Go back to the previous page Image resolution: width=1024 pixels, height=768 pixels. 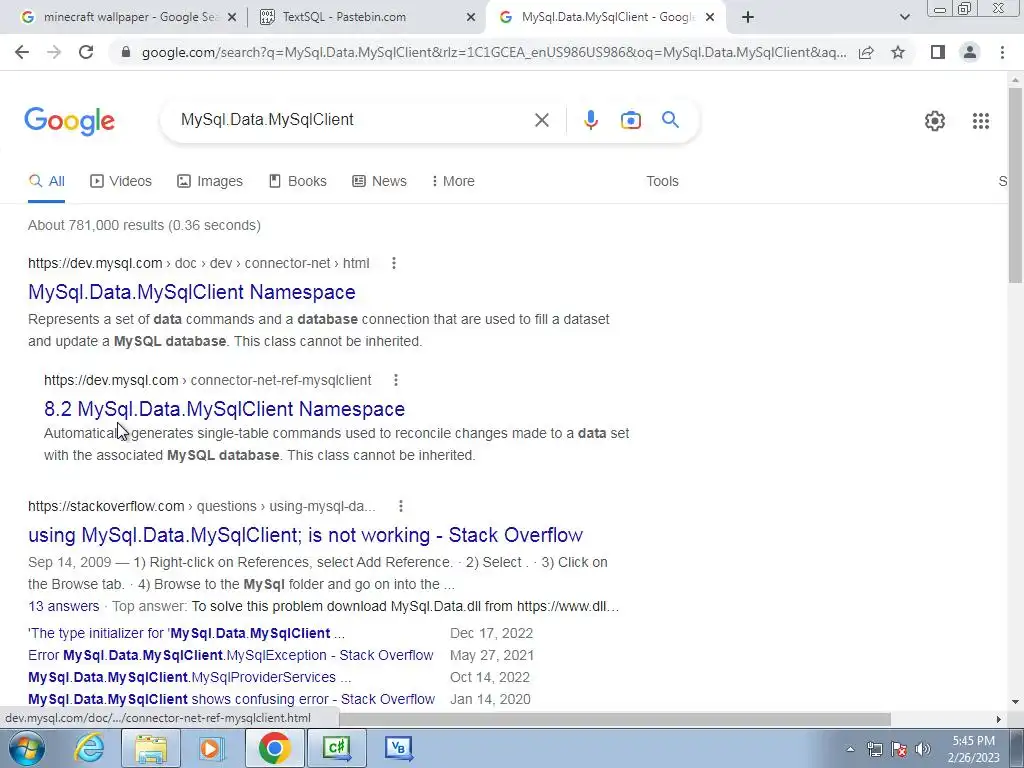(x=22, y=52)
